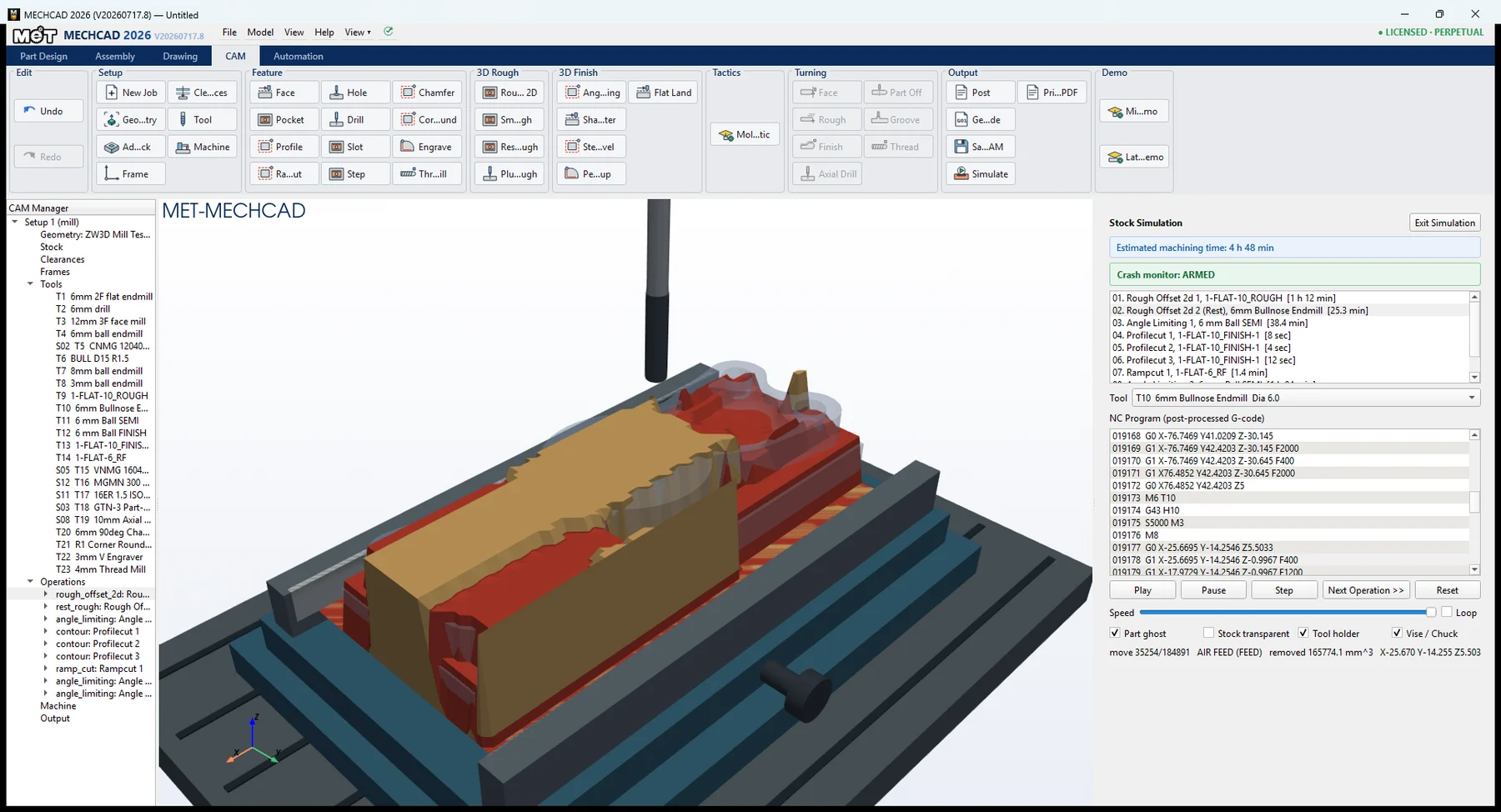
Task: Select the Chamfer feature
Action: [x=428, y=93]
